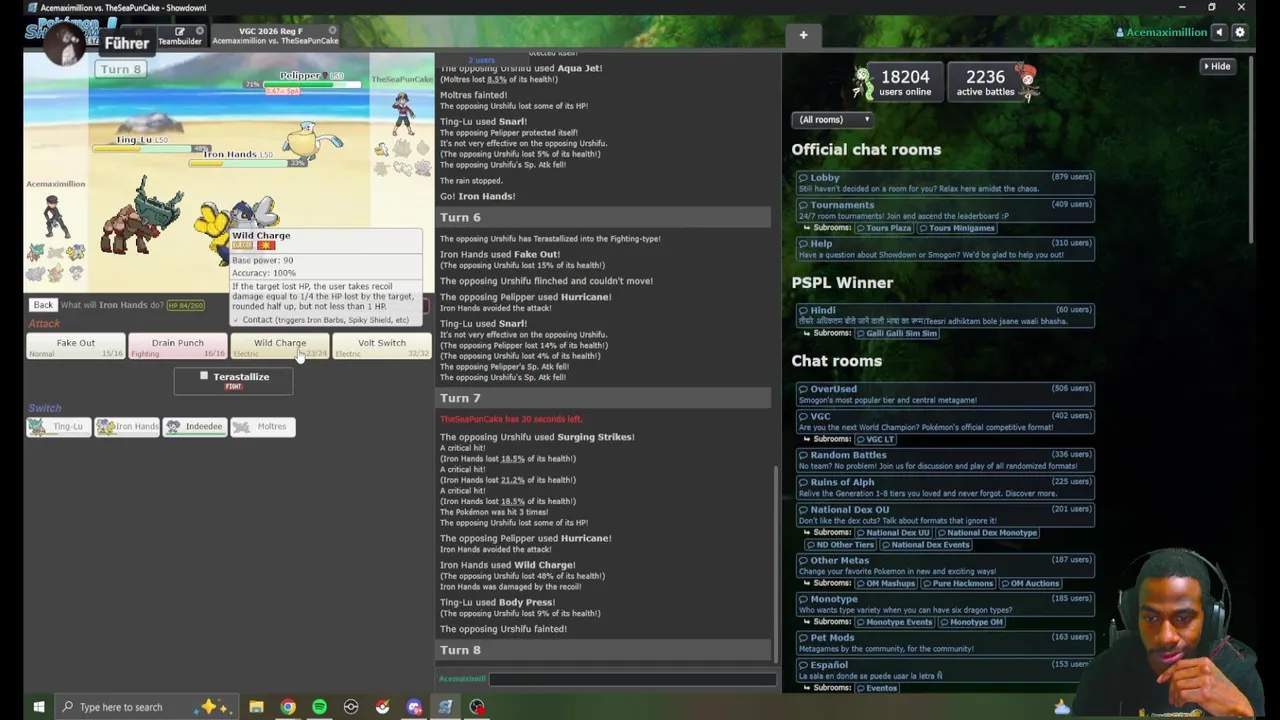Join the Tournaments chat room
This screenshot has height=720, width=1280.
944,210
